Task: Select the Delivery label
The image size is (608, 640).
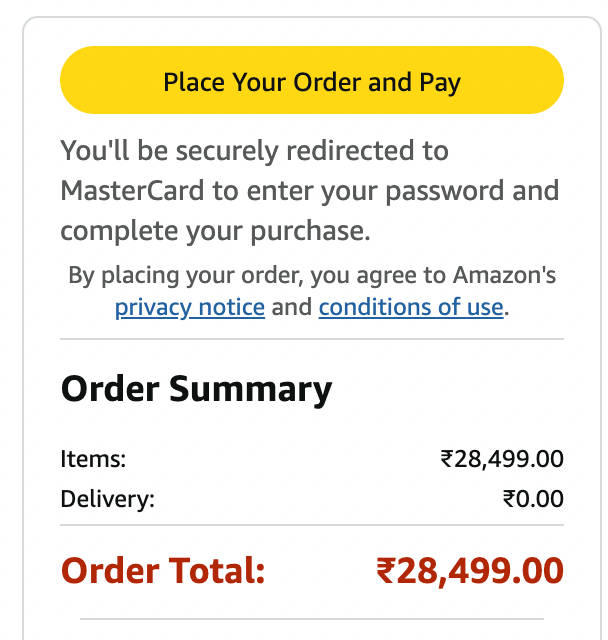Action: [x=107, y=498]
